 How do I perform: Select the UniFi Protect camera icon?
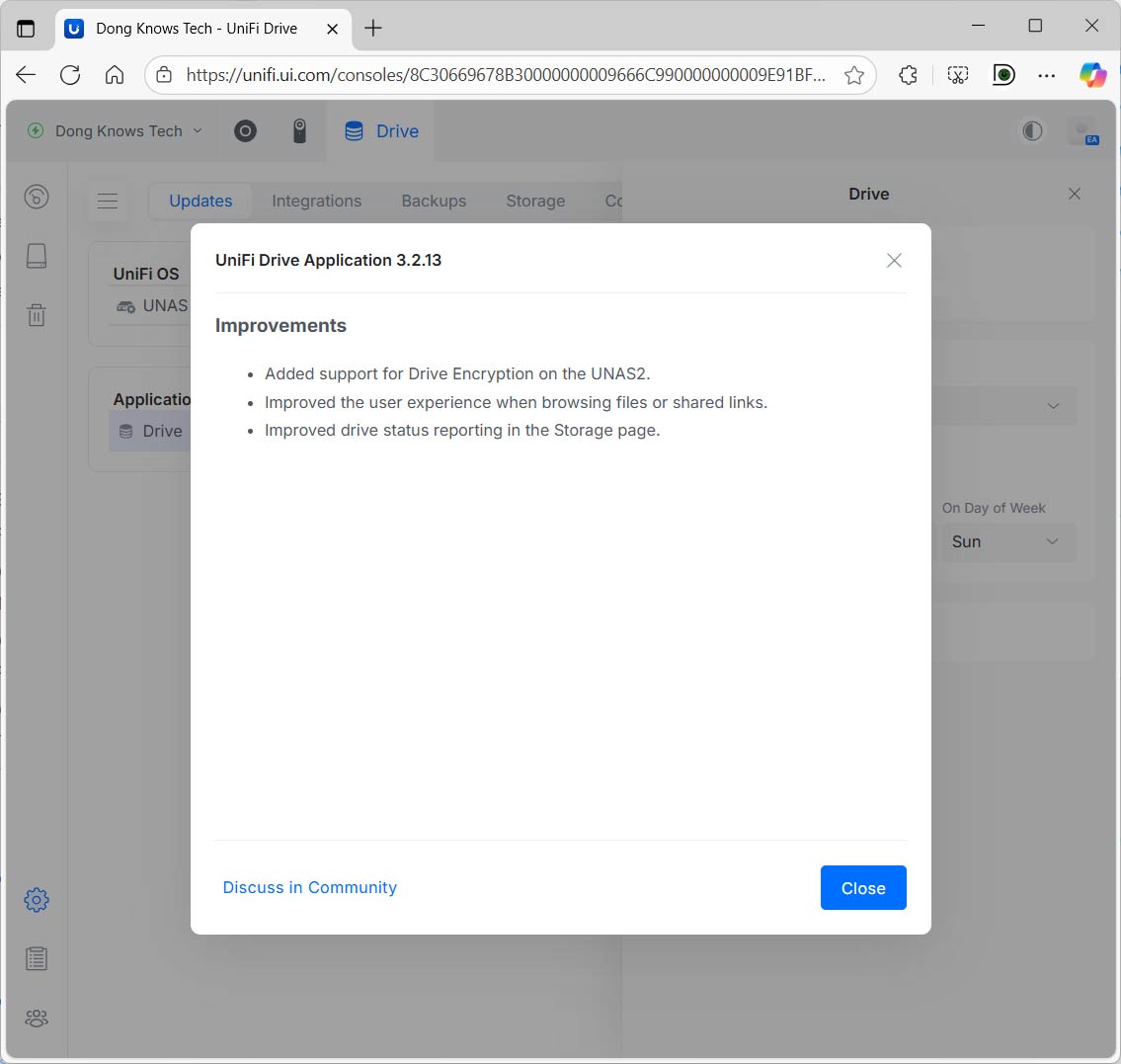299,131
